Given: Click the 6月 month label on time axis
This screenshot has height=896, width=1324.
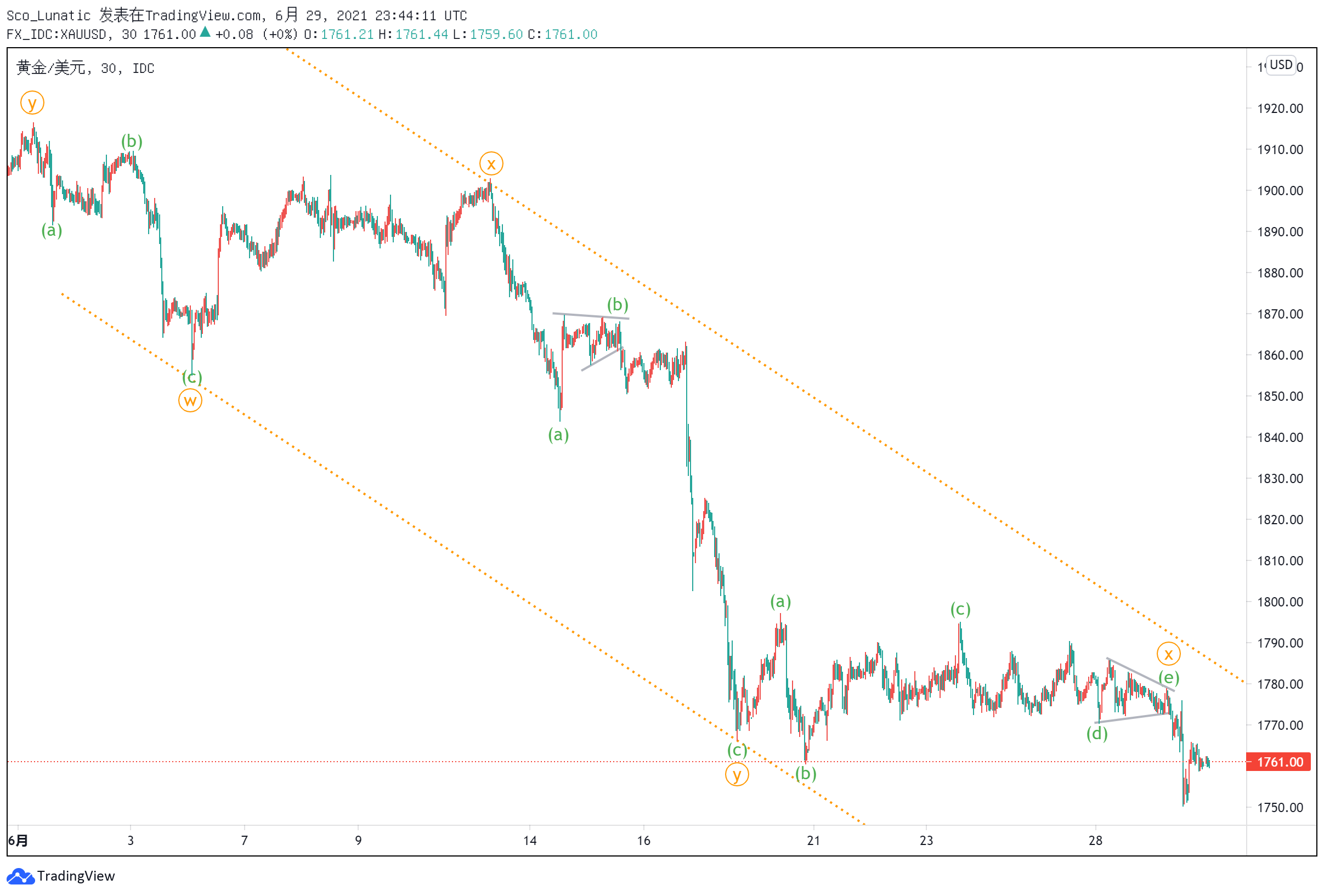Looking at the screenshot, I should pyautogui.click(x=18, y=841).
